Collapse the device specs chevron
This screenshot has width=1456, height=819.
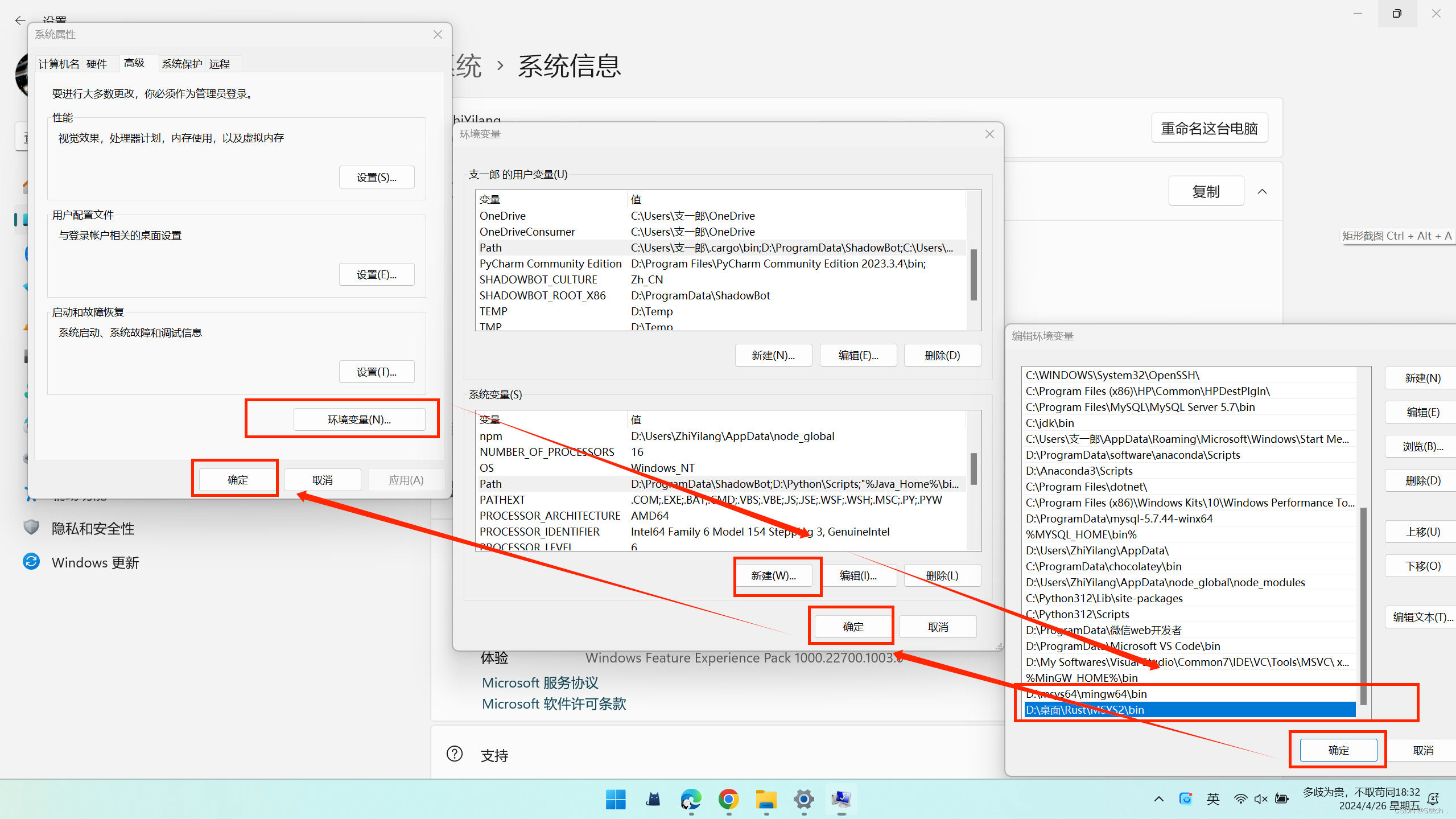[x=1262, y=191]
